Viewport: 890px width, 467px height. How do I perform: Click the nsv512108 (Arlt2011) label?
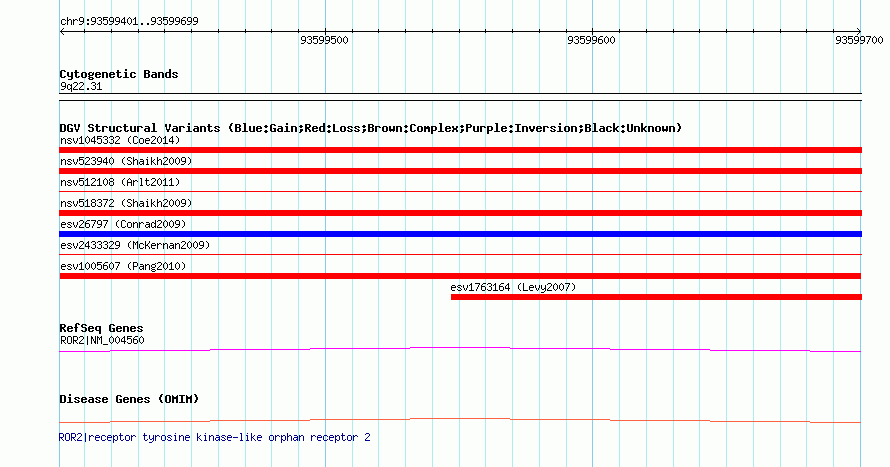[x=120, y=182]
